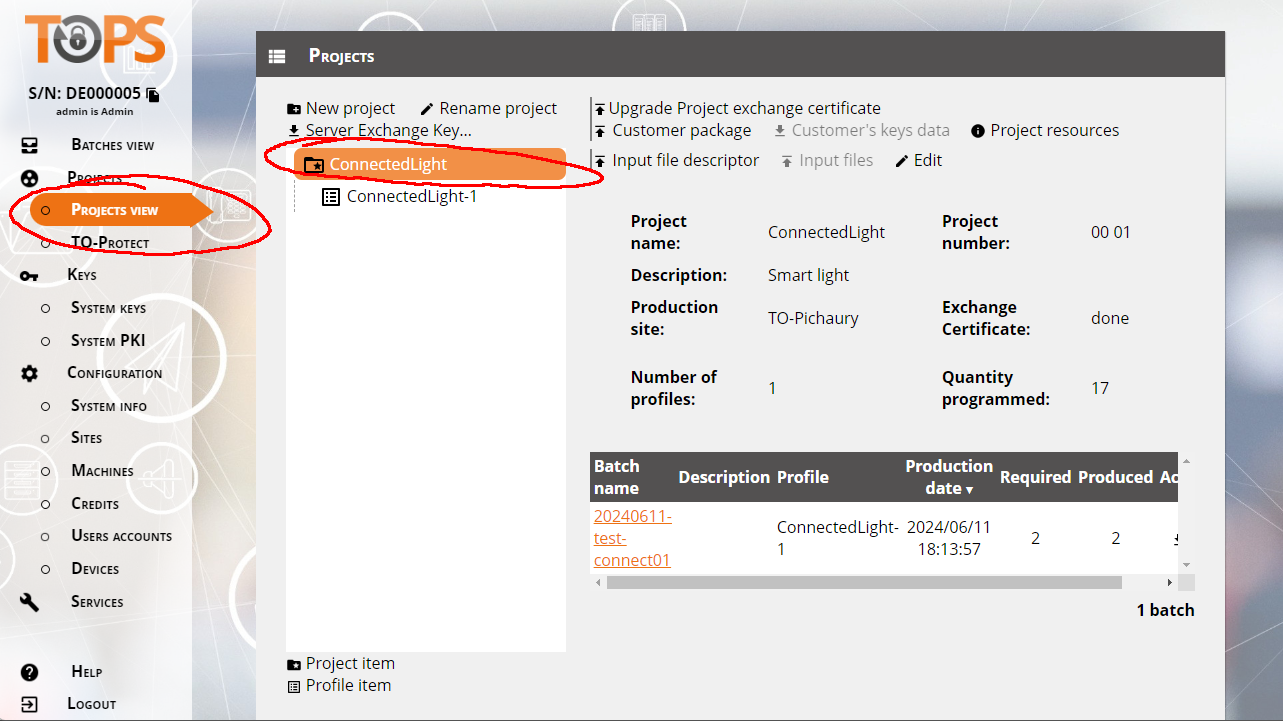Image resolution: width=1283 pixels, height=721 pixels.
Task: Click the Logout exit icon
Action: click(30, 704)
